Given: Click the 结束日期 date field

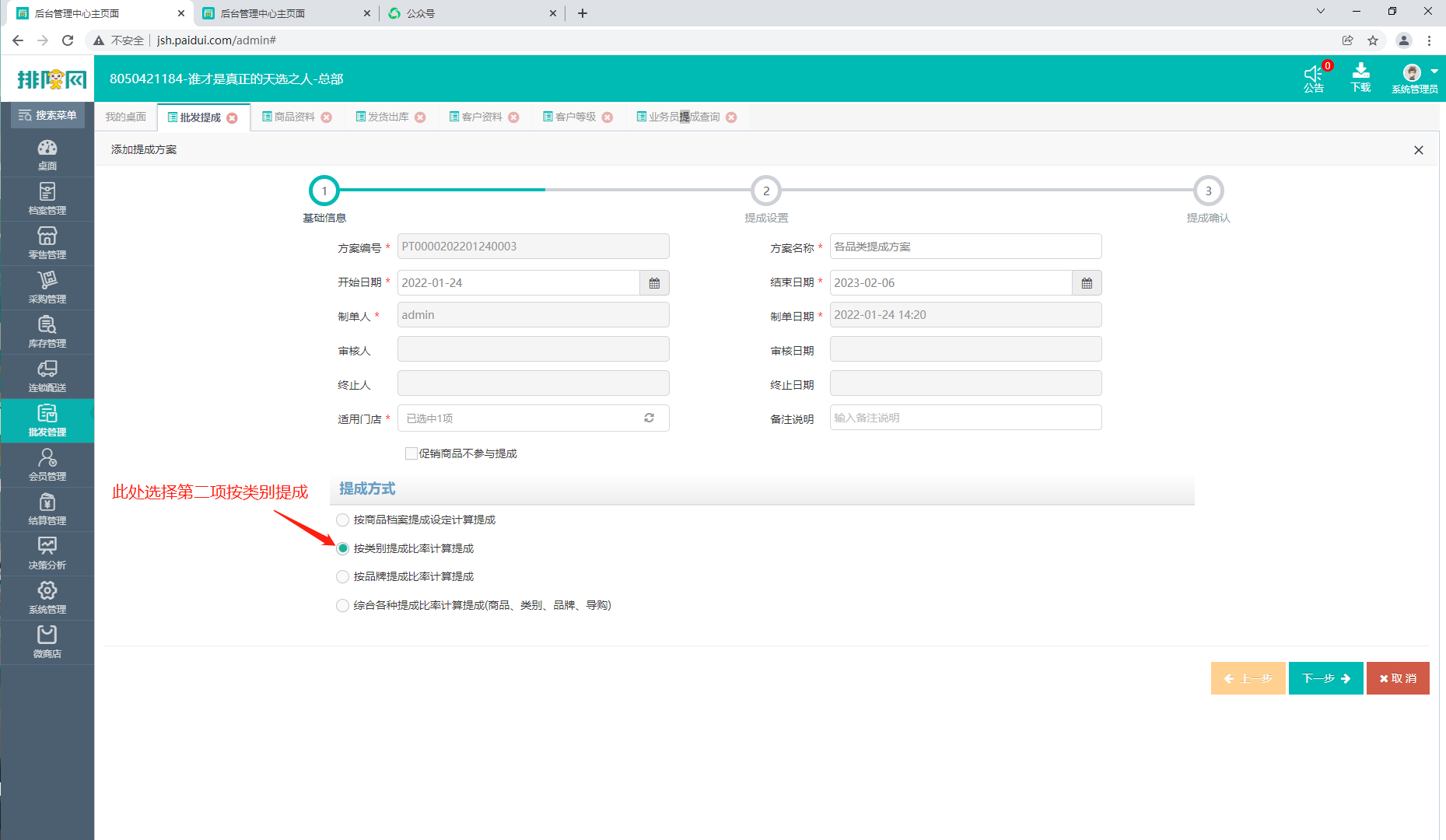Looking at the screenshot, I should tap(951, 283).
